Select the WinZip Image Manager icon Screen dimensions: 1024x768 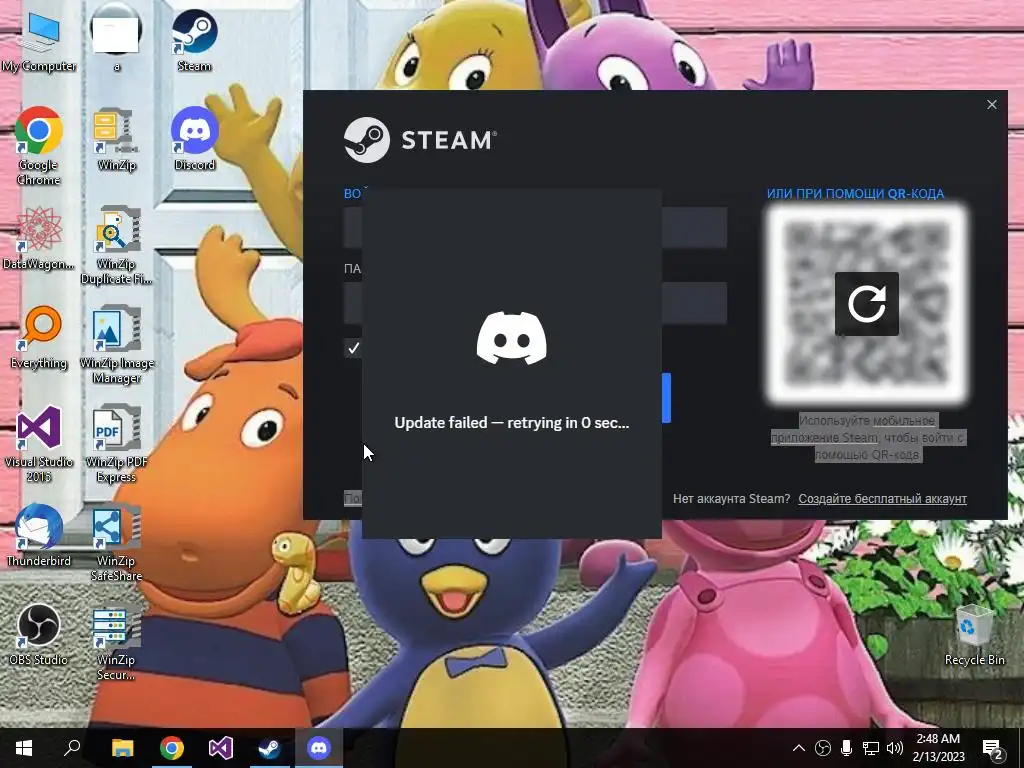pyautogui.click(x=116, y=344)
